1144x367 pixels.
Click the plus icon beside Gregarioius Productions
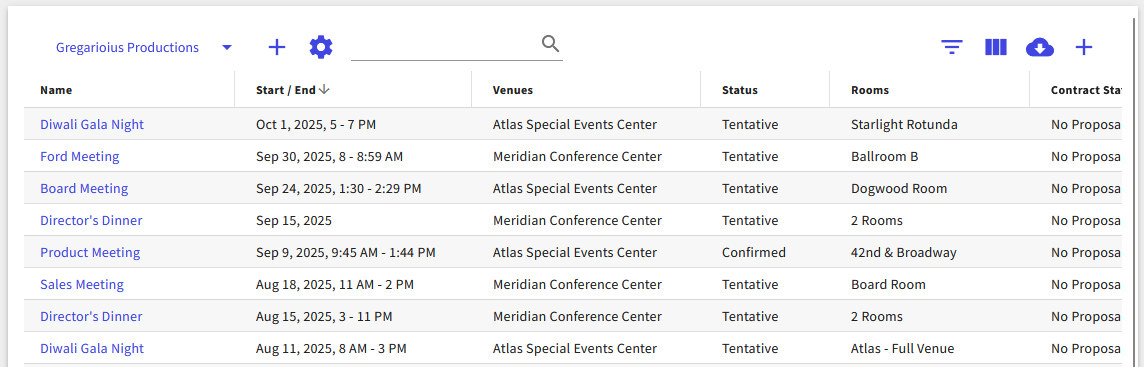(277, 47)
